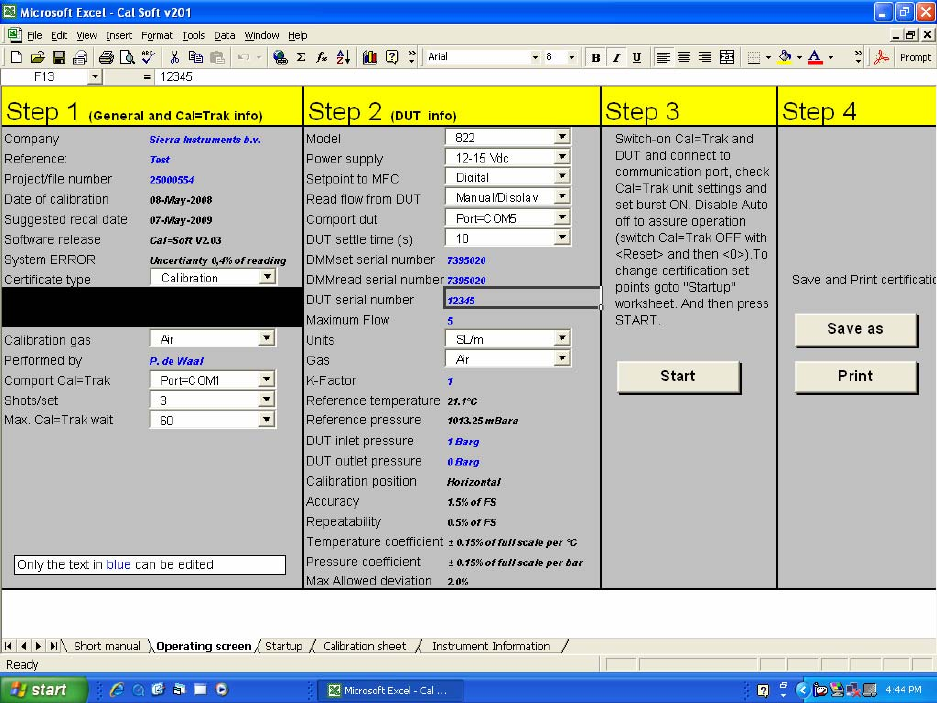Click the Borders icon

754,57
